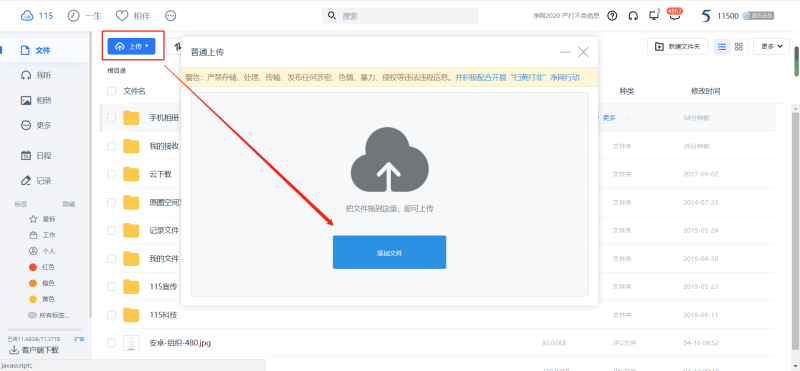
Task: Tick the checkbox for 安卓-组织-480.jpg
Action: [x=111, y=343]
